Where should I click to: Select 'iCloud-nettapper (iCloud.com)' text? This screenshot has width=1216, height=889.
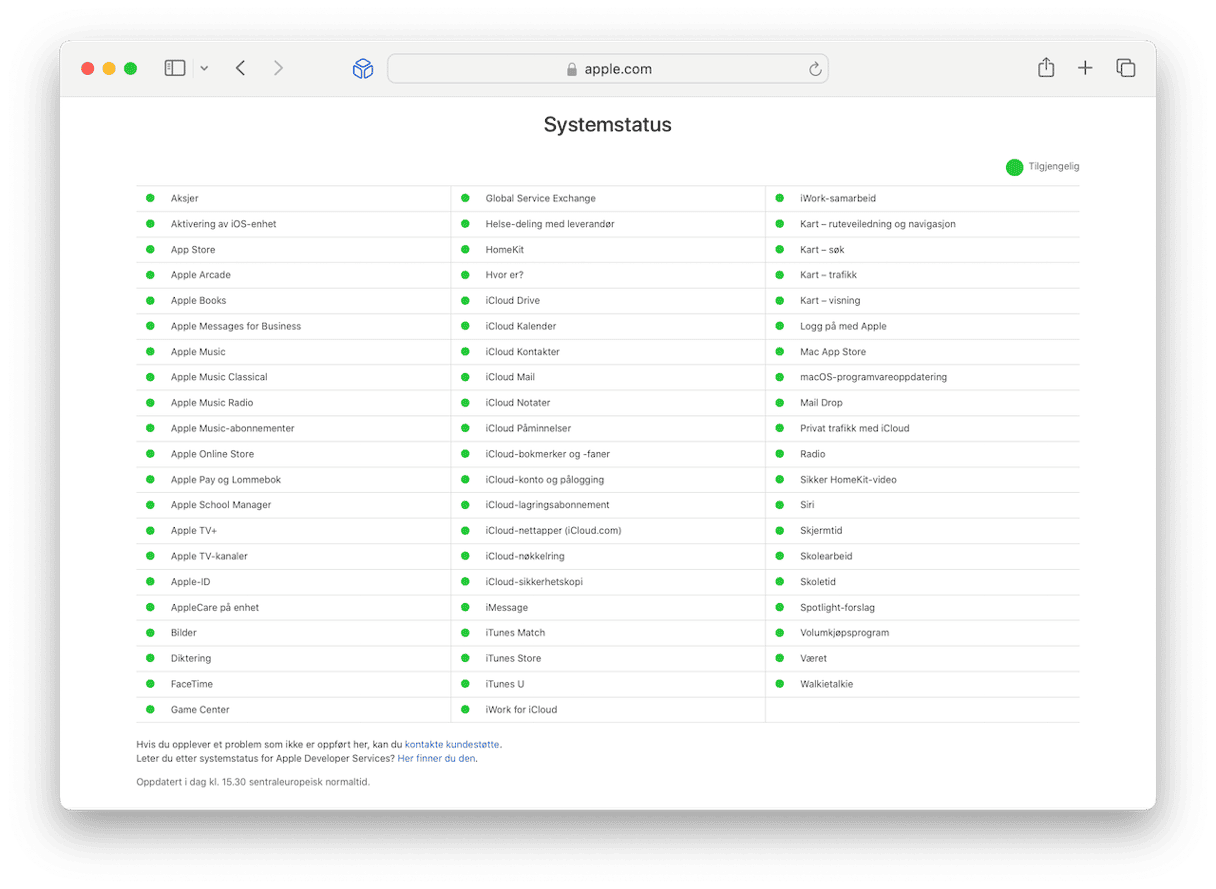(554, 531)
